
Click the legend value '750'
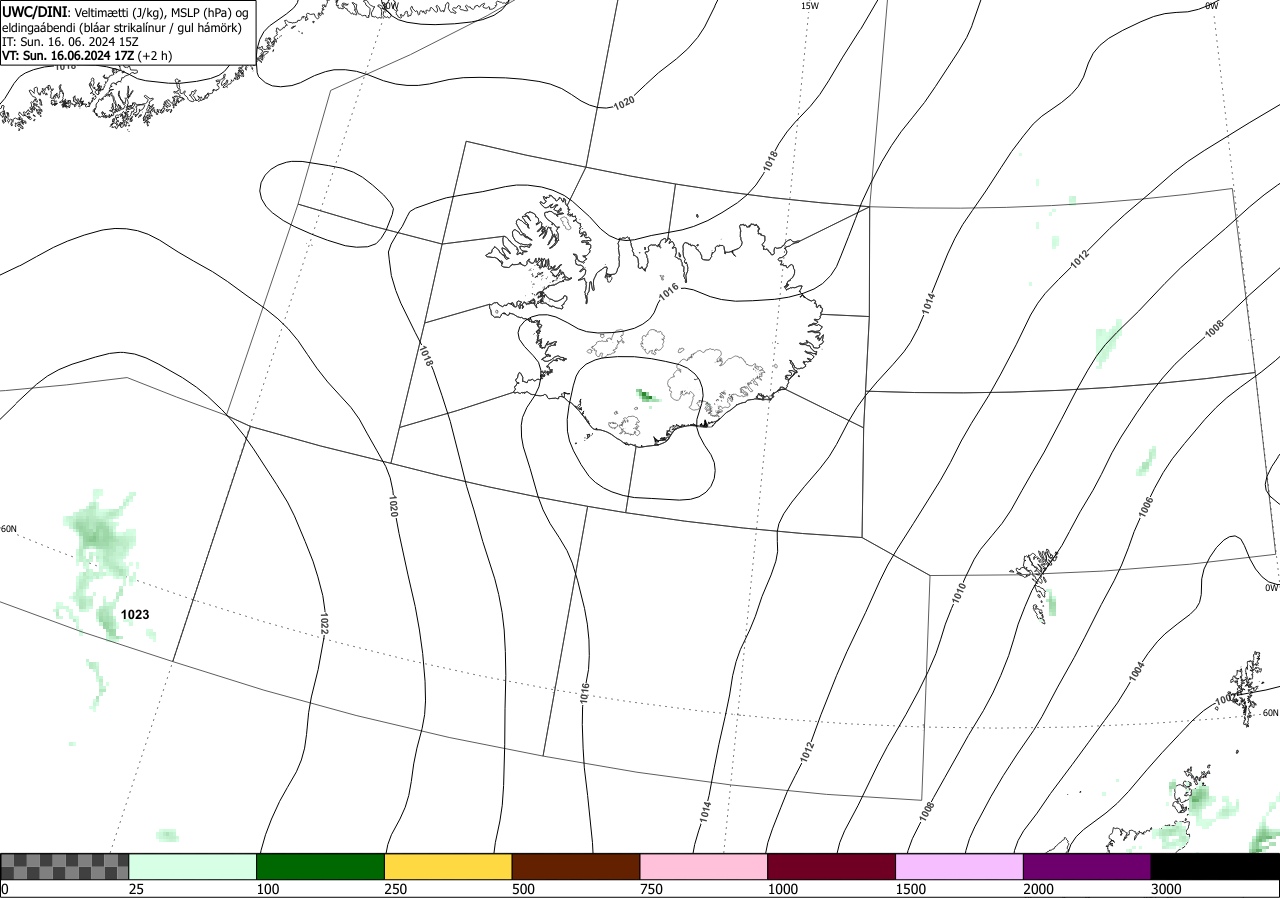point(651,889)
